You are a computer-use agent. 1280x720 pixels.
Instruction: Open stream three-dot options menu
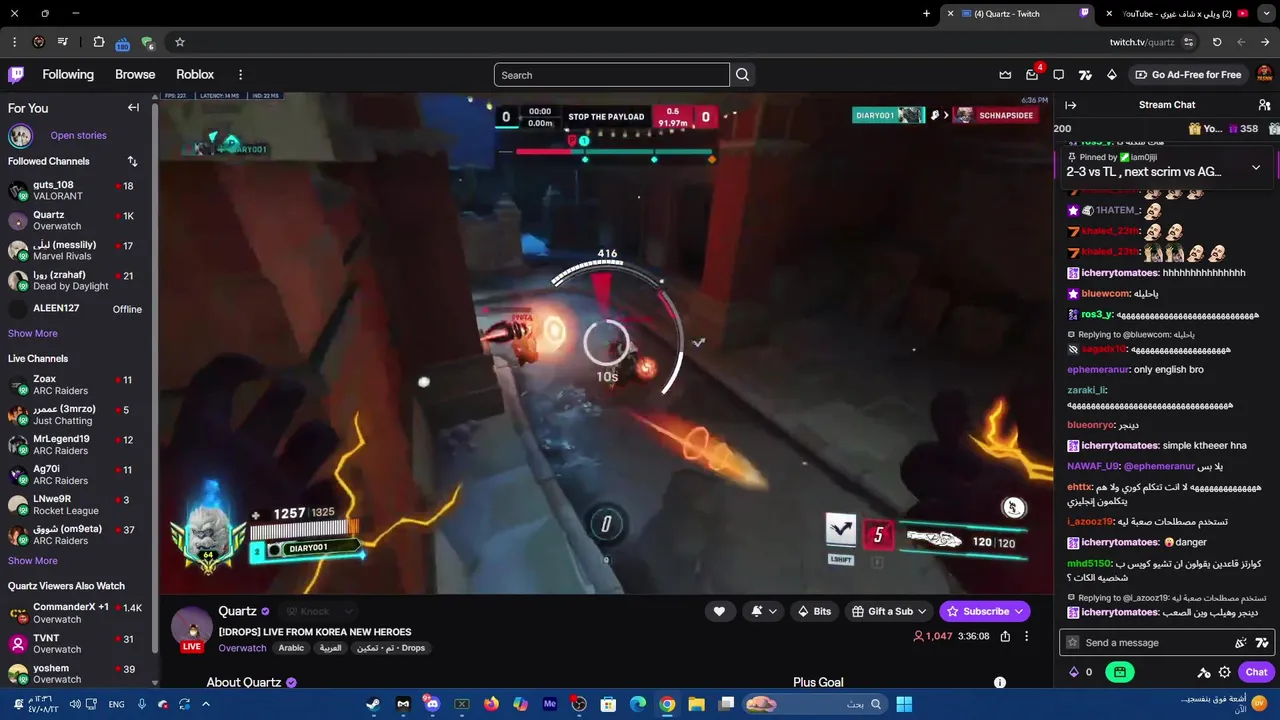(1026, 636)
